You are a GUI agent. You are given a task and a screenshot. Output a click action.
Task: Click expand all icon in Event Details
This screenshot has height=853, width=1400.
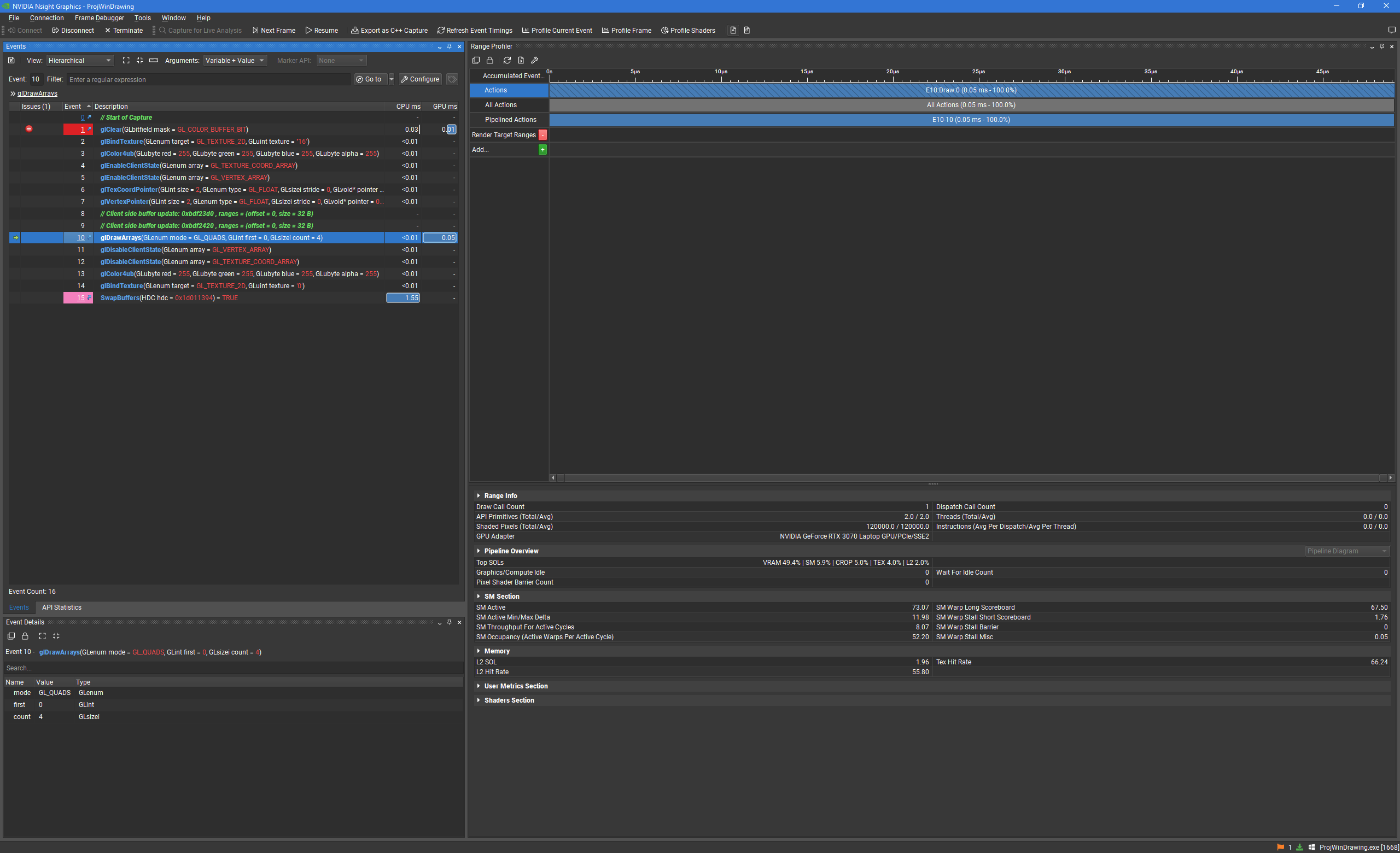point(42,636)
